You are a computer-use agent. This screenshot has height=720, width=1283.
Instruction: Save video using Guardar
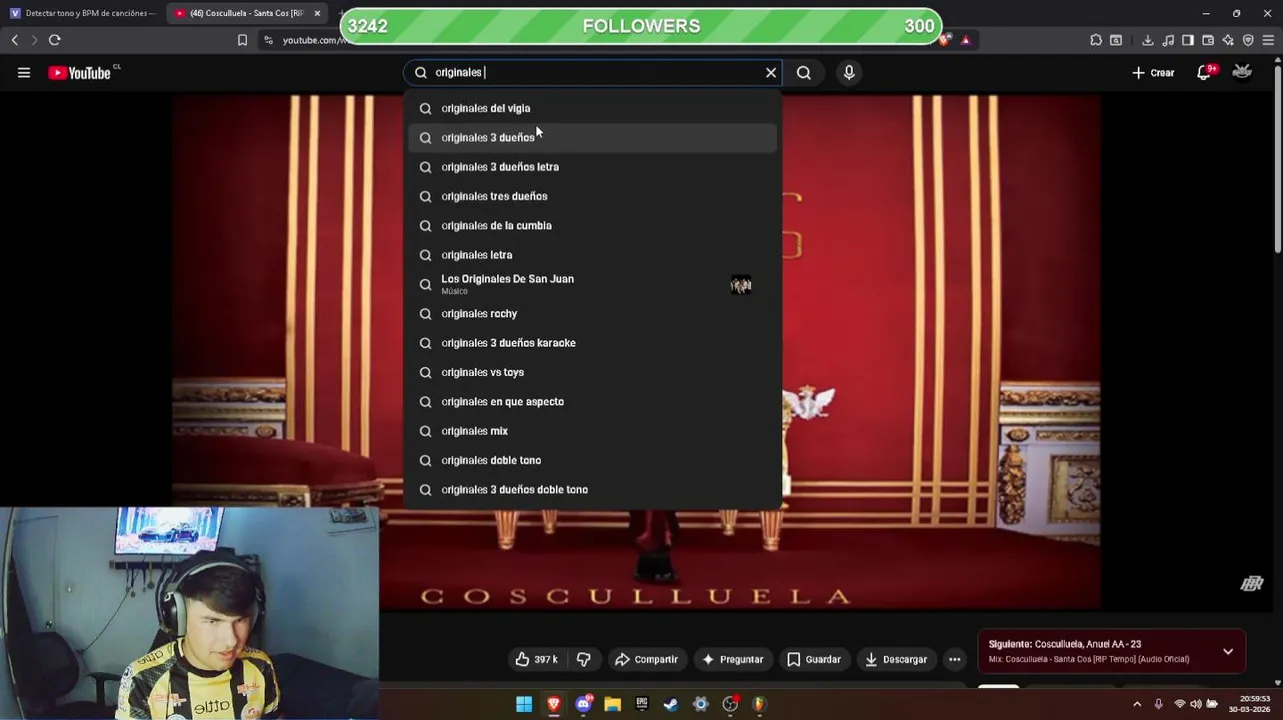(813, 659)
